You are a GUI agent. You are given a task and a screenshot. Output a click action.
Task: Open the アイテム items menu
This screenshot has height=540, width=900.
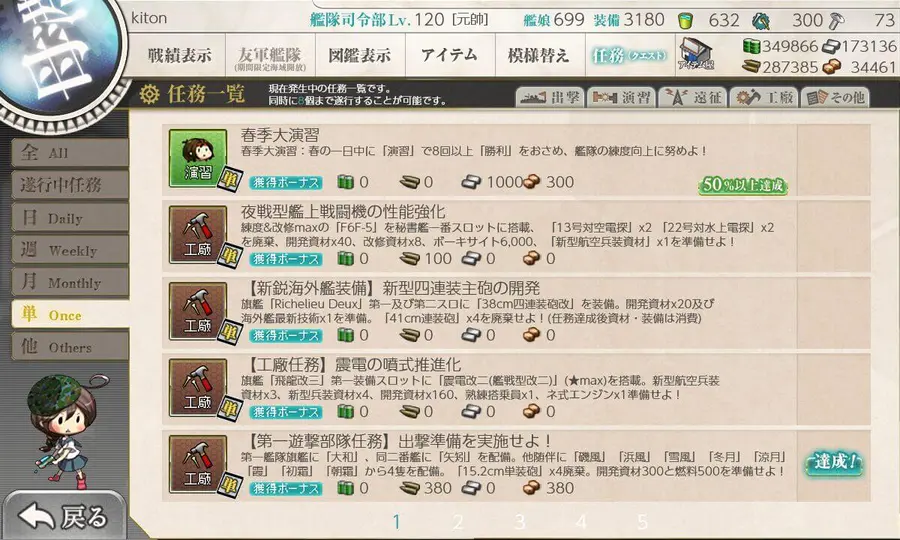[x=449, y=55]
